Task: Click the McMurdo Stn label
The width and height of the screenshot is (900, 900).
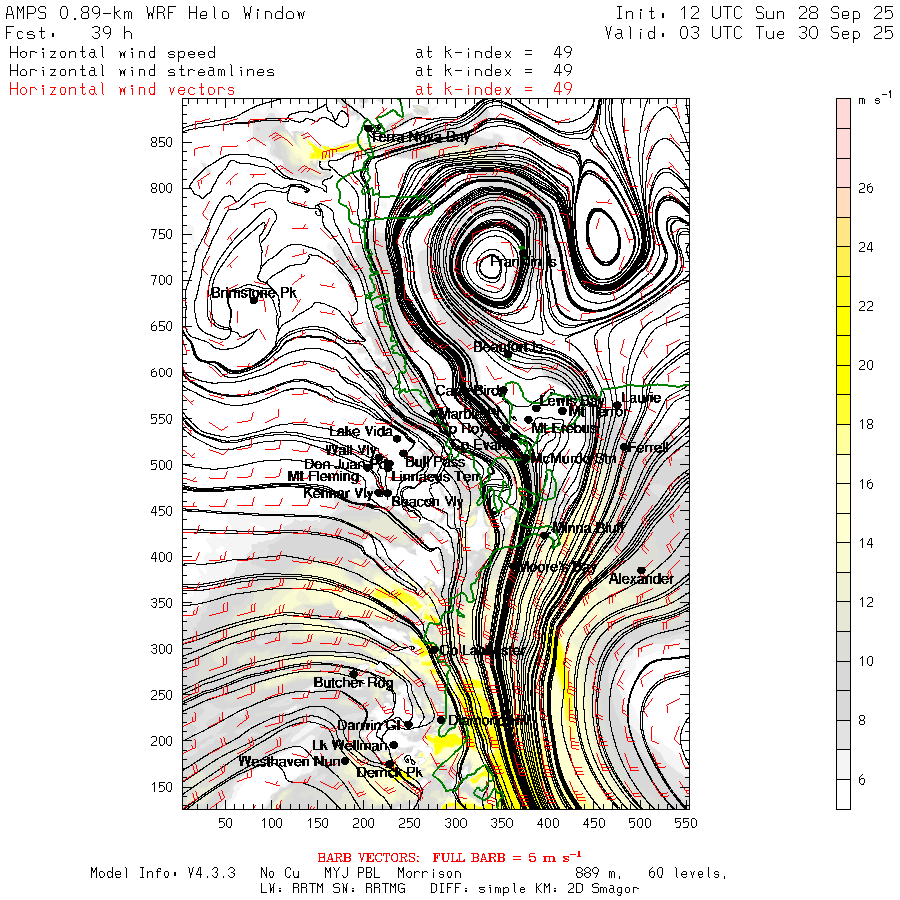Action: click(573, 458)
